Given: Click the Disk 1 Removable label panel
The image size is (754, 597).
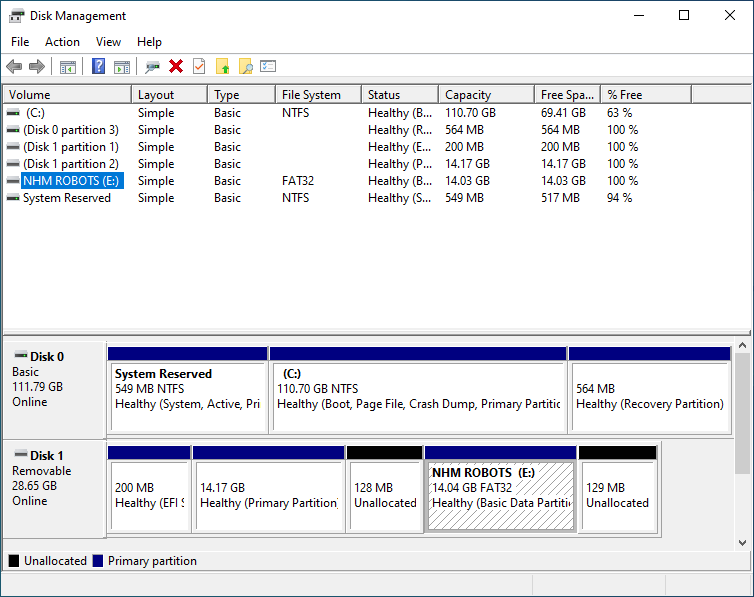Looking at the screenshot, I should 54,489.
